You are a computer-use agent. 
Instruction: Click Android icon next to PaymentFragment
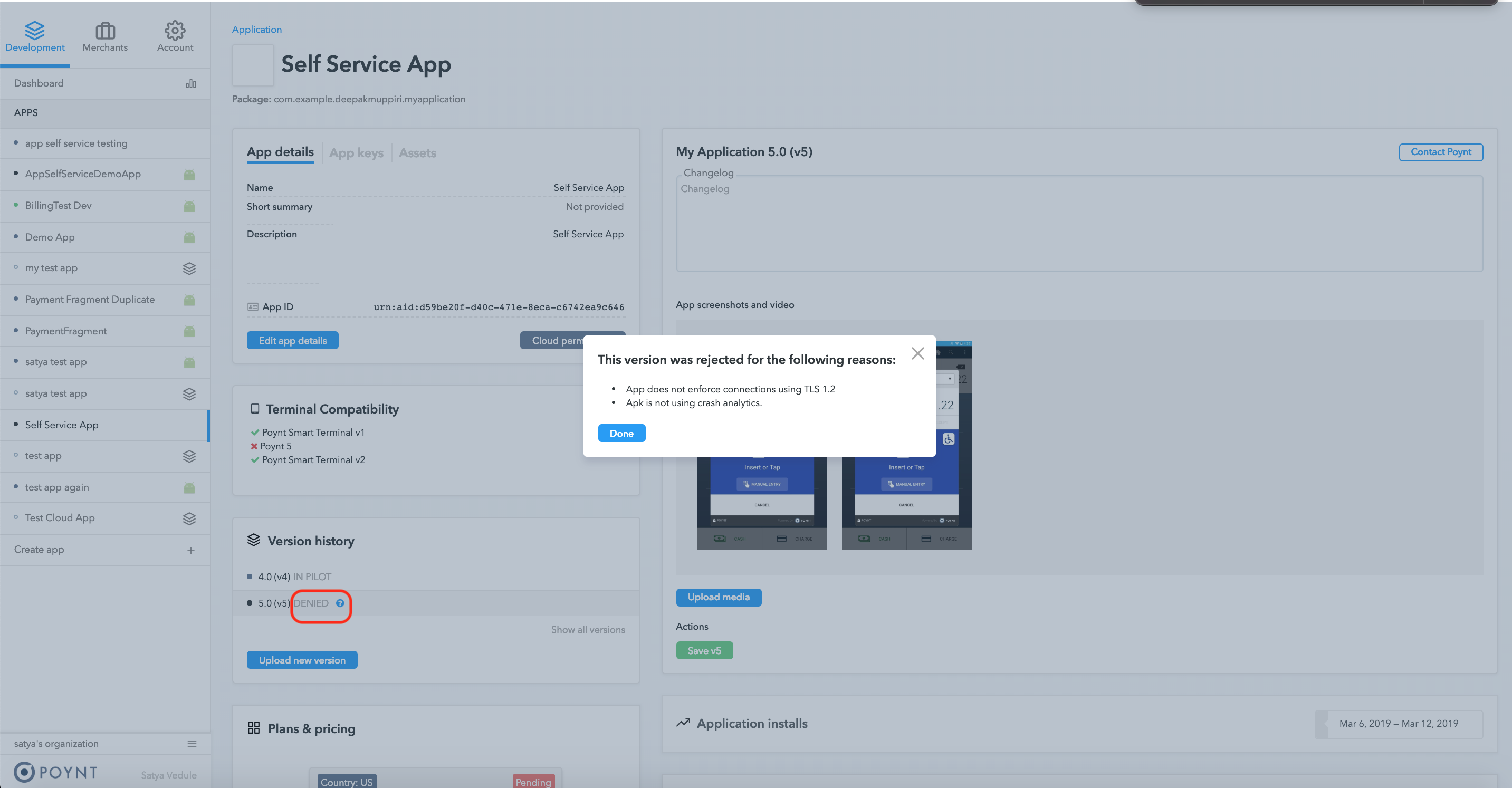(x=189, y=331)
